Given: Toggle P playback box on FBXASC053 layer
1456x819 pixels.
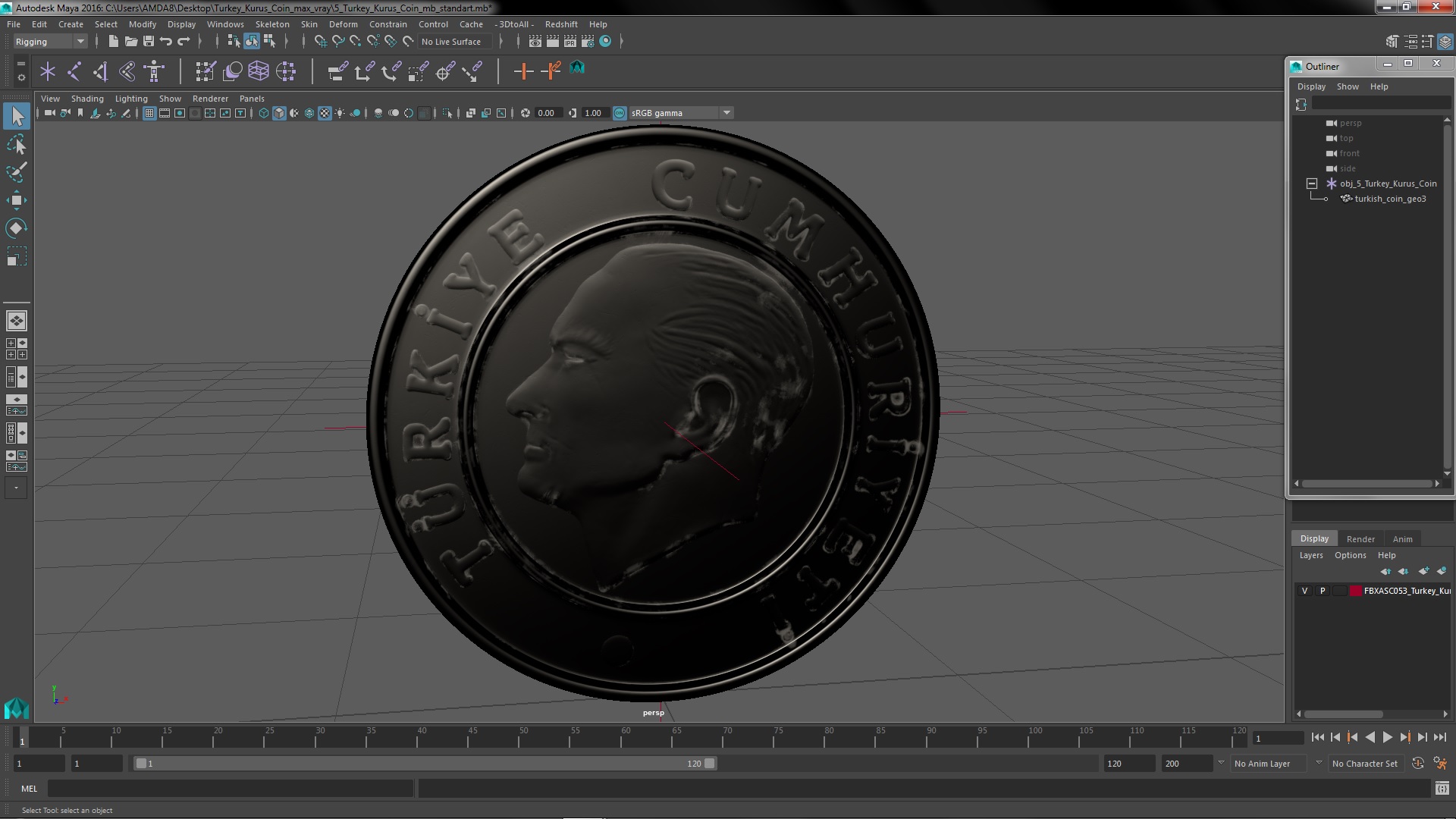Looking at the screenshot, I should (x=1323, y=591).
